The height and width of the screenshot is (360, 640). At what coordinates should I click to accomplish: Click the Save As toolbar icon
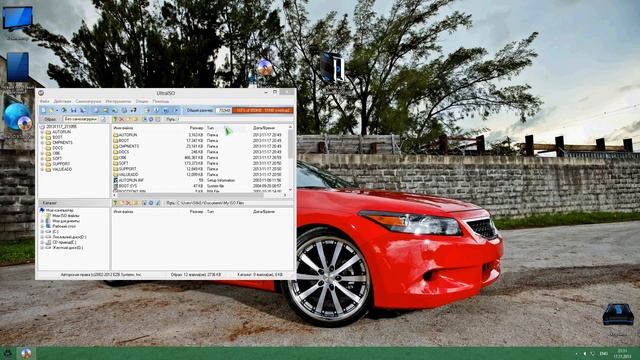pyautogui.click(x=83, y=110)
